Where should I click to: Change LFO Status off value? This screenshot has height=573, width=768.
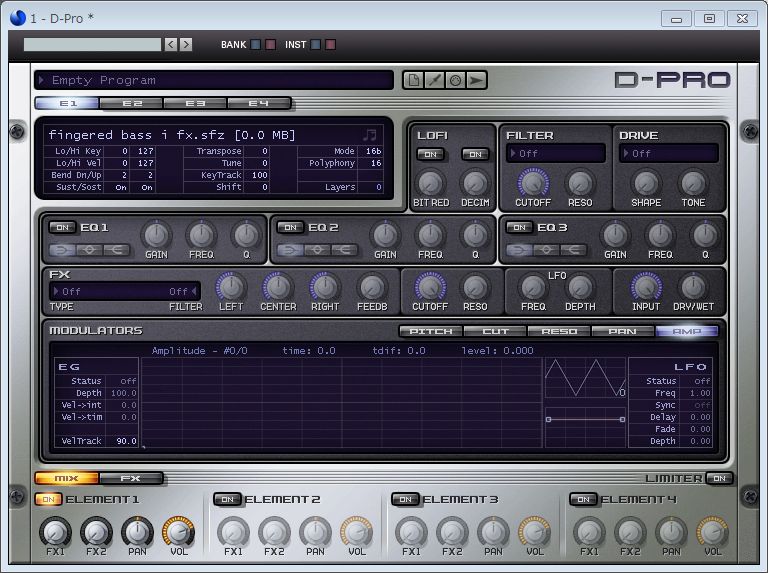[702, 381]
